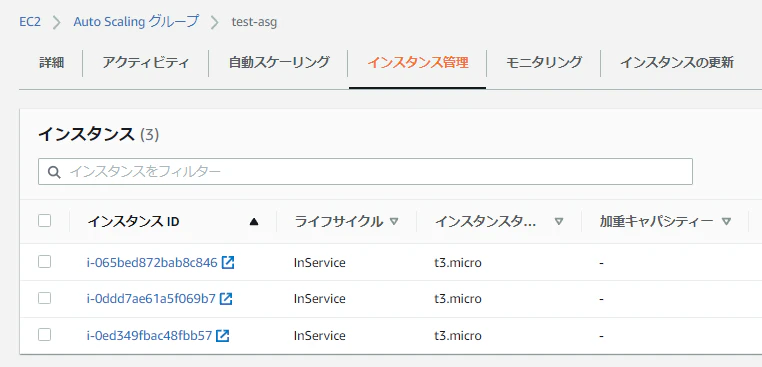Viewport: 762px width, 367px height.
Task: Check the box for i-065bed872bab8c846
Action: pyautogui.click(x=45, y=262)
